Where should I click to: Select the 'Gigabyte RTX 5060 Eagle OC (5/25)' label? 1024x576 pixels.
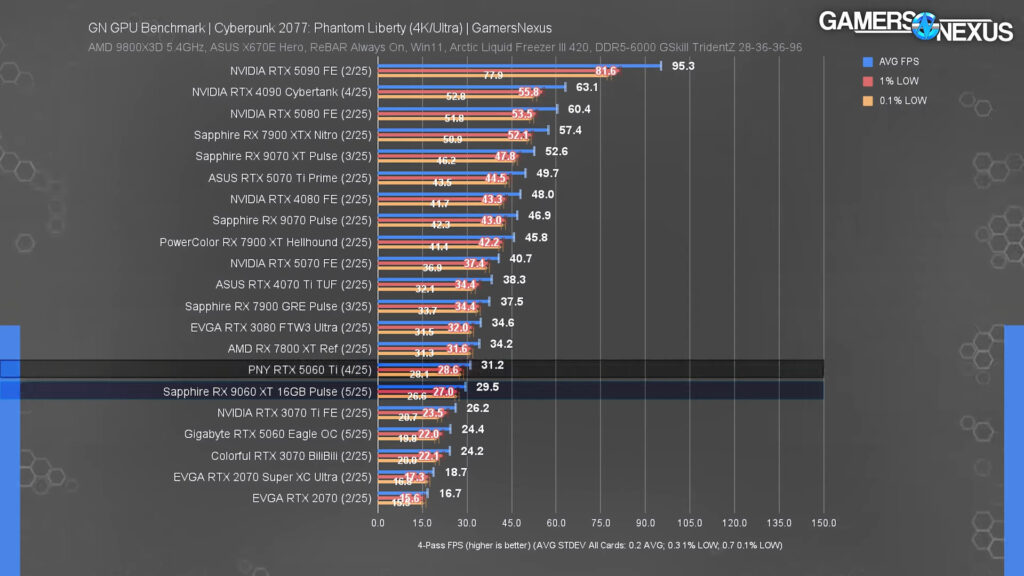[x=278, y=434]
